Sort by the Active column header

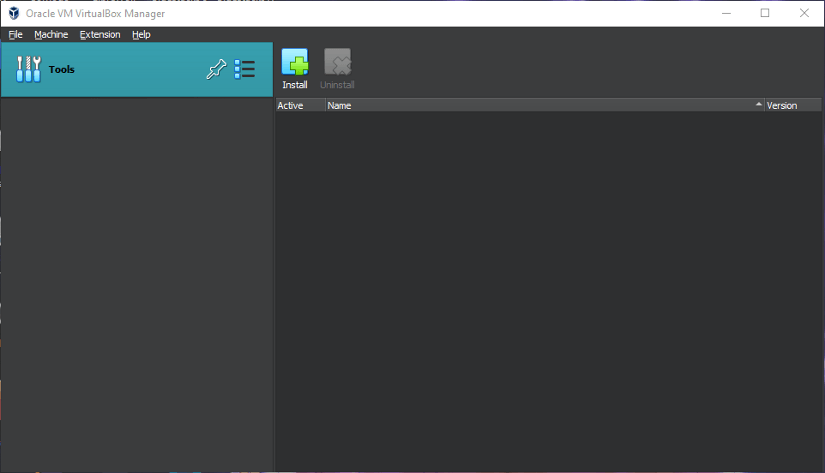(x=300, y=105)
